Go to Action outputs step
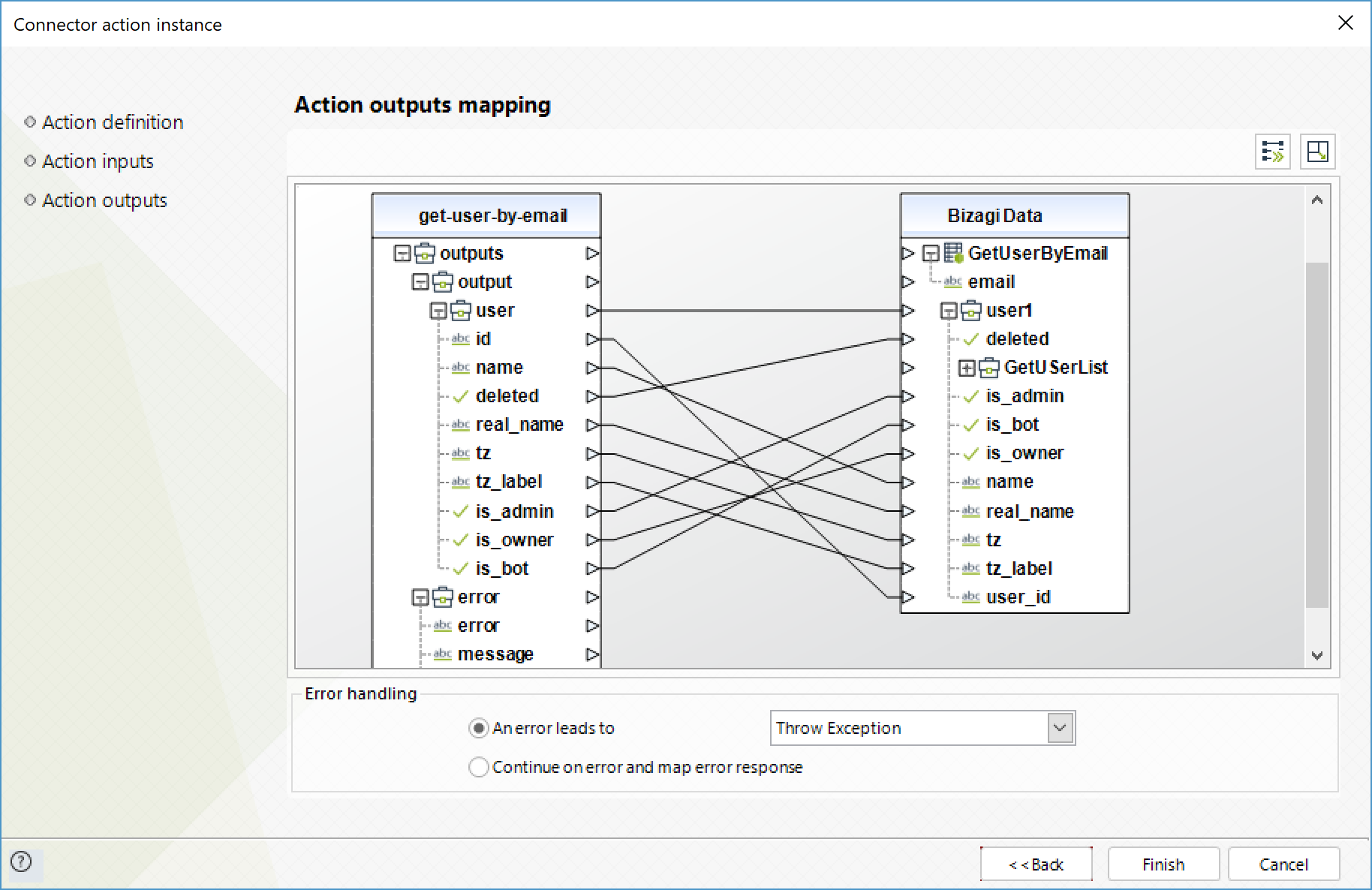Screen dimensions: 1372x890 coord(104,200)
